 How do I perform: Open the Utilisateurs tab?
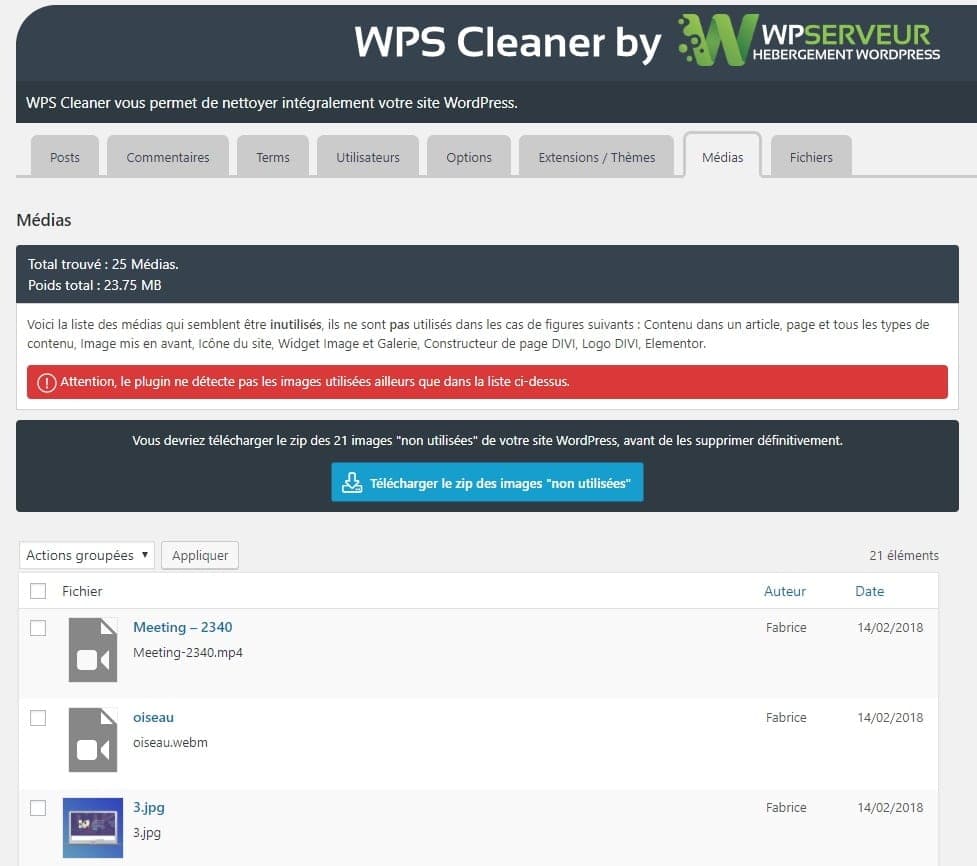point(367,157)
